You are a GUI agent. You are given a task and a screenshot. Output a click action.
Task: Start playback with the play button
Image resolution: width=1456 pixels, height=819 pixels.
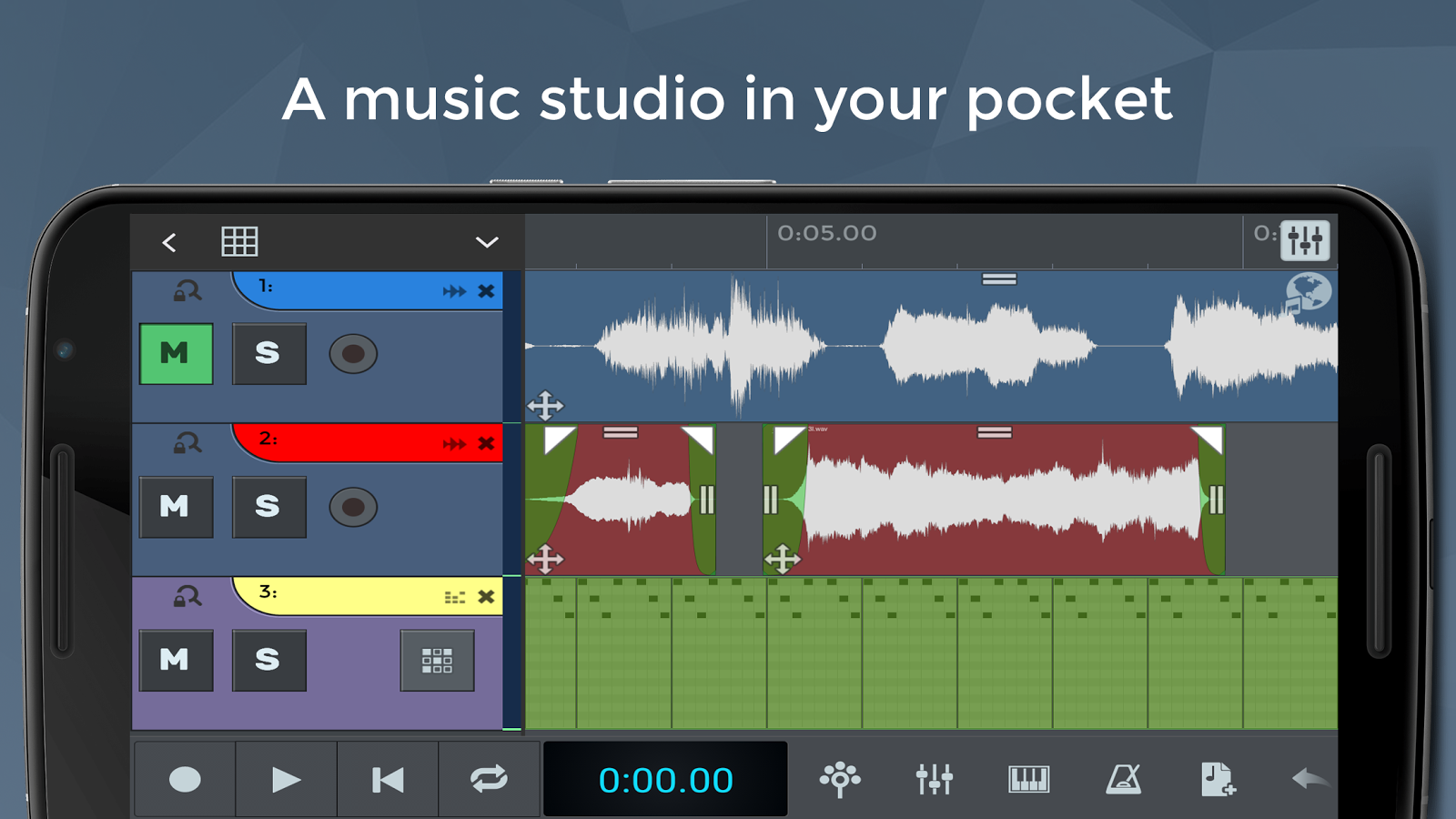(287, 780)
